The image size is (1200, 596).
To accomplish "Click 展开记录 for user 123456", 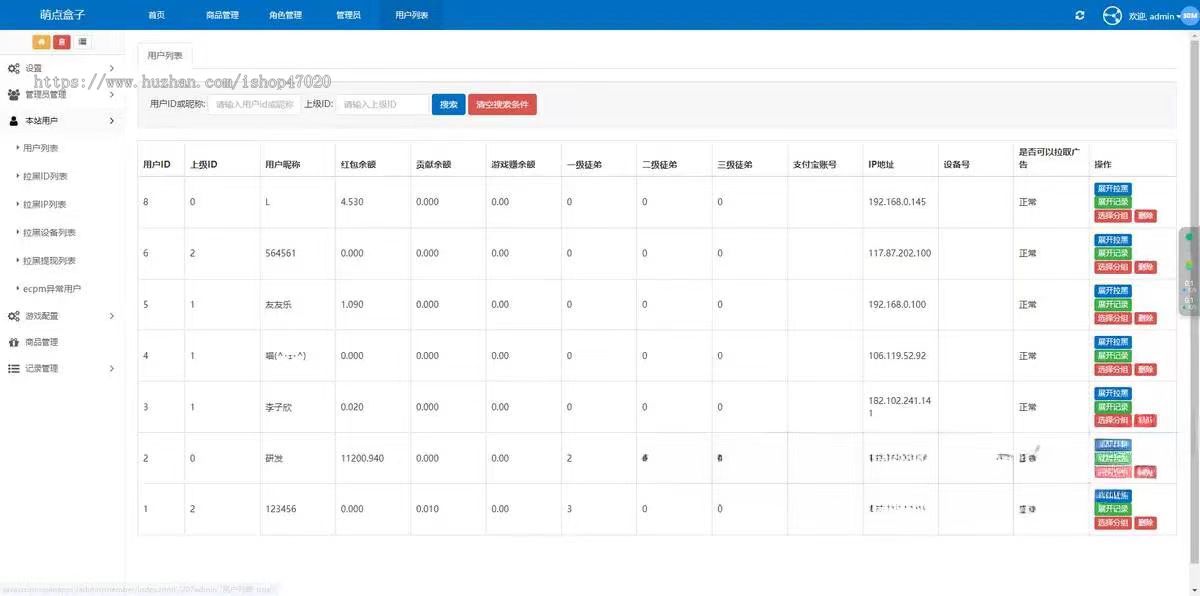I will click(1113, 509).
